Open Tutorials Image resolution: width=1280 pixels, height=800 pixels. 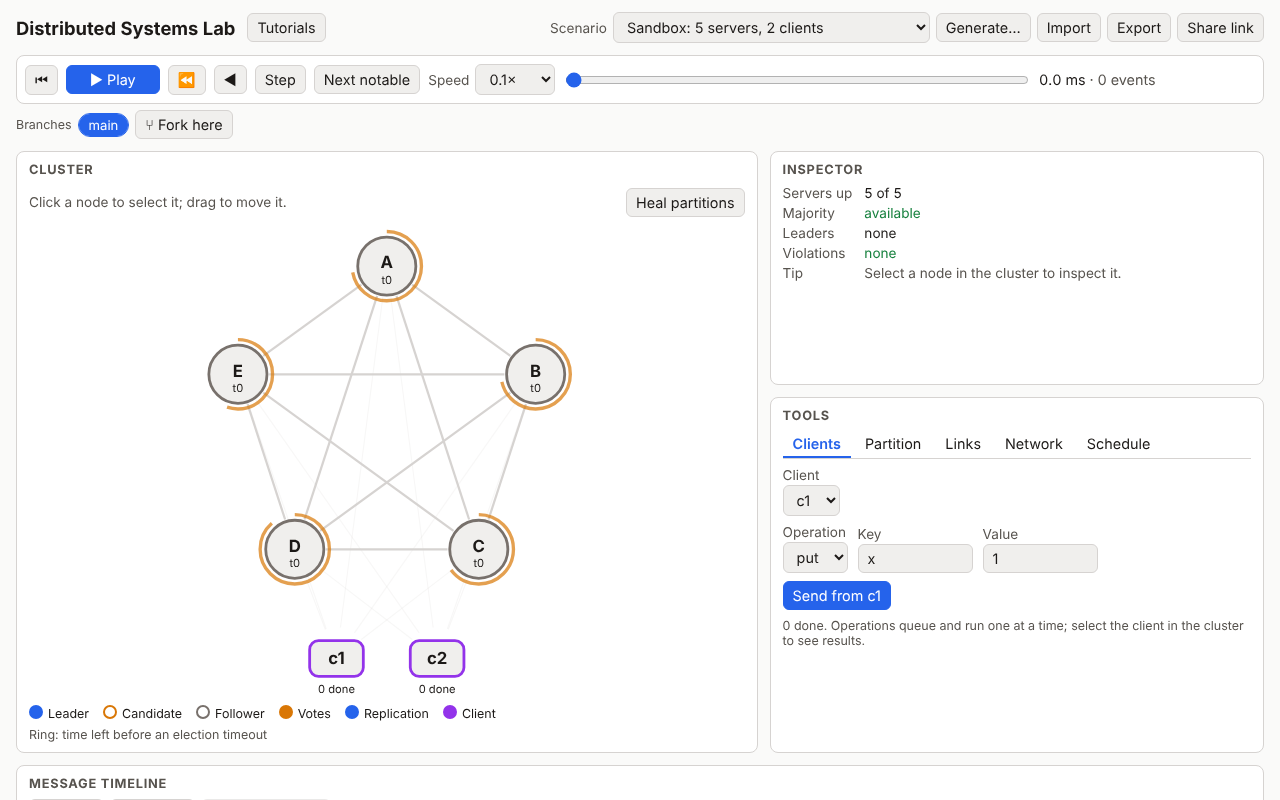click(286, 28)
